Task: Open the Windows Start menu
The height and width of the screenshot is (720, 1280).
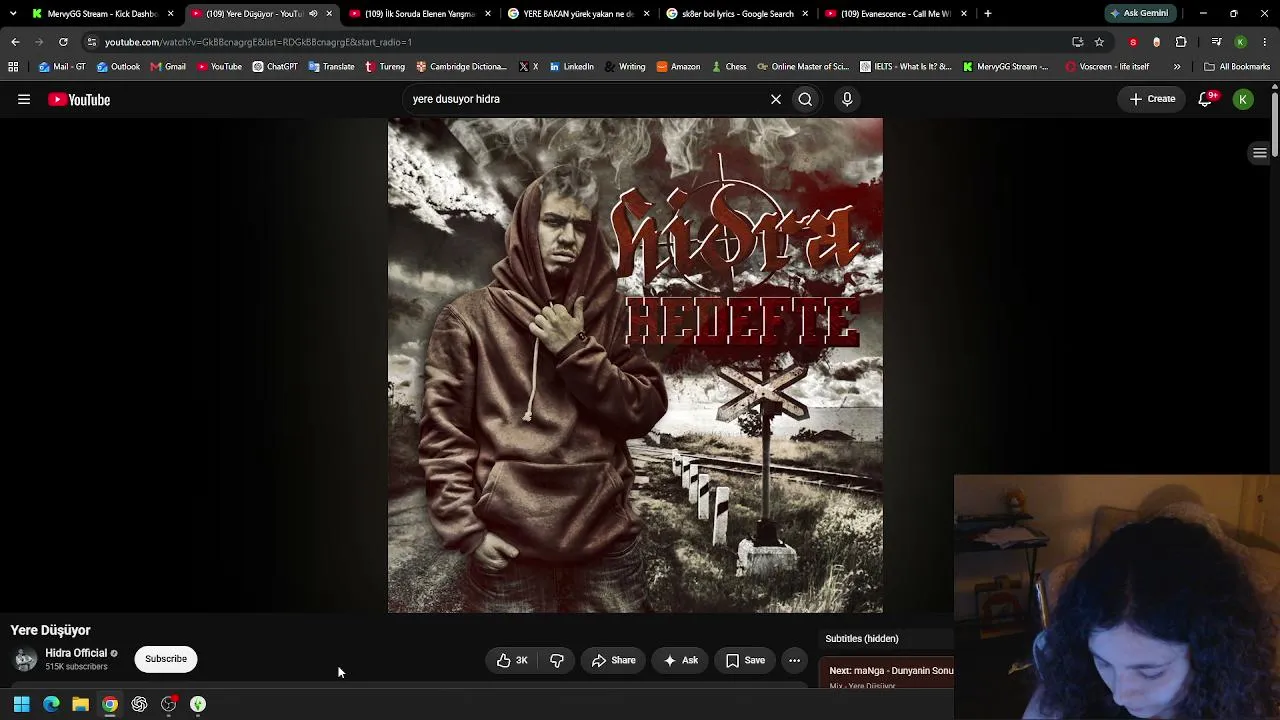Action: [21, 704]
